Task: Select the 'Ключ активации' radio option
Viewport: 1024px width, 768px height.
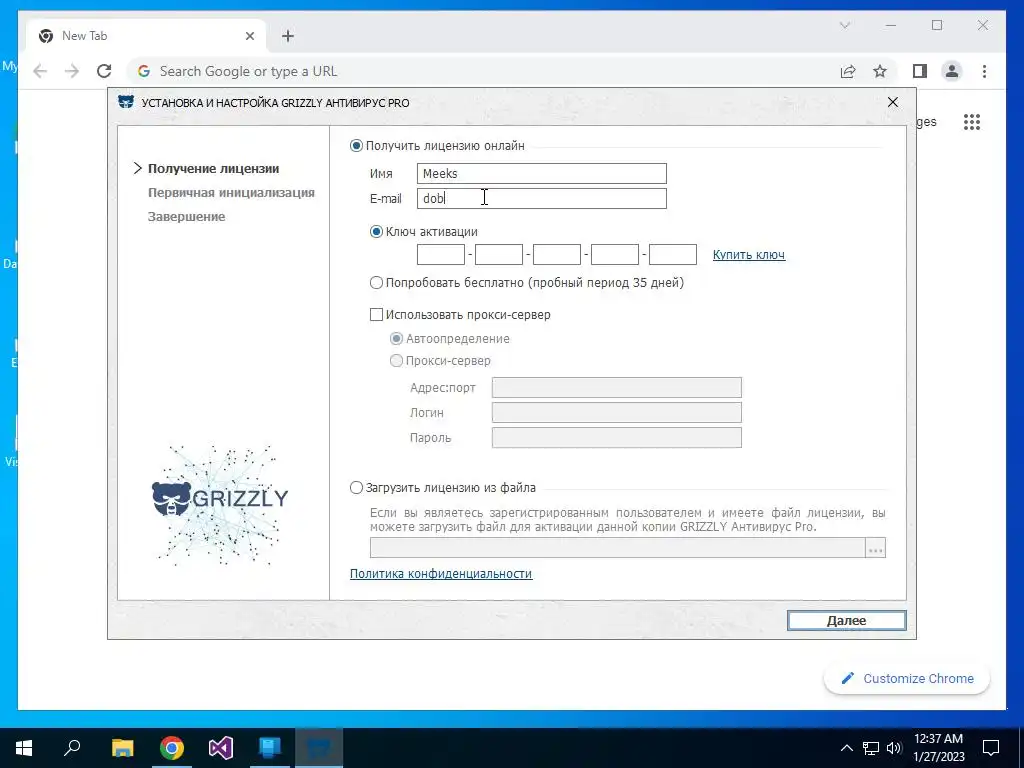Action: 376,232
